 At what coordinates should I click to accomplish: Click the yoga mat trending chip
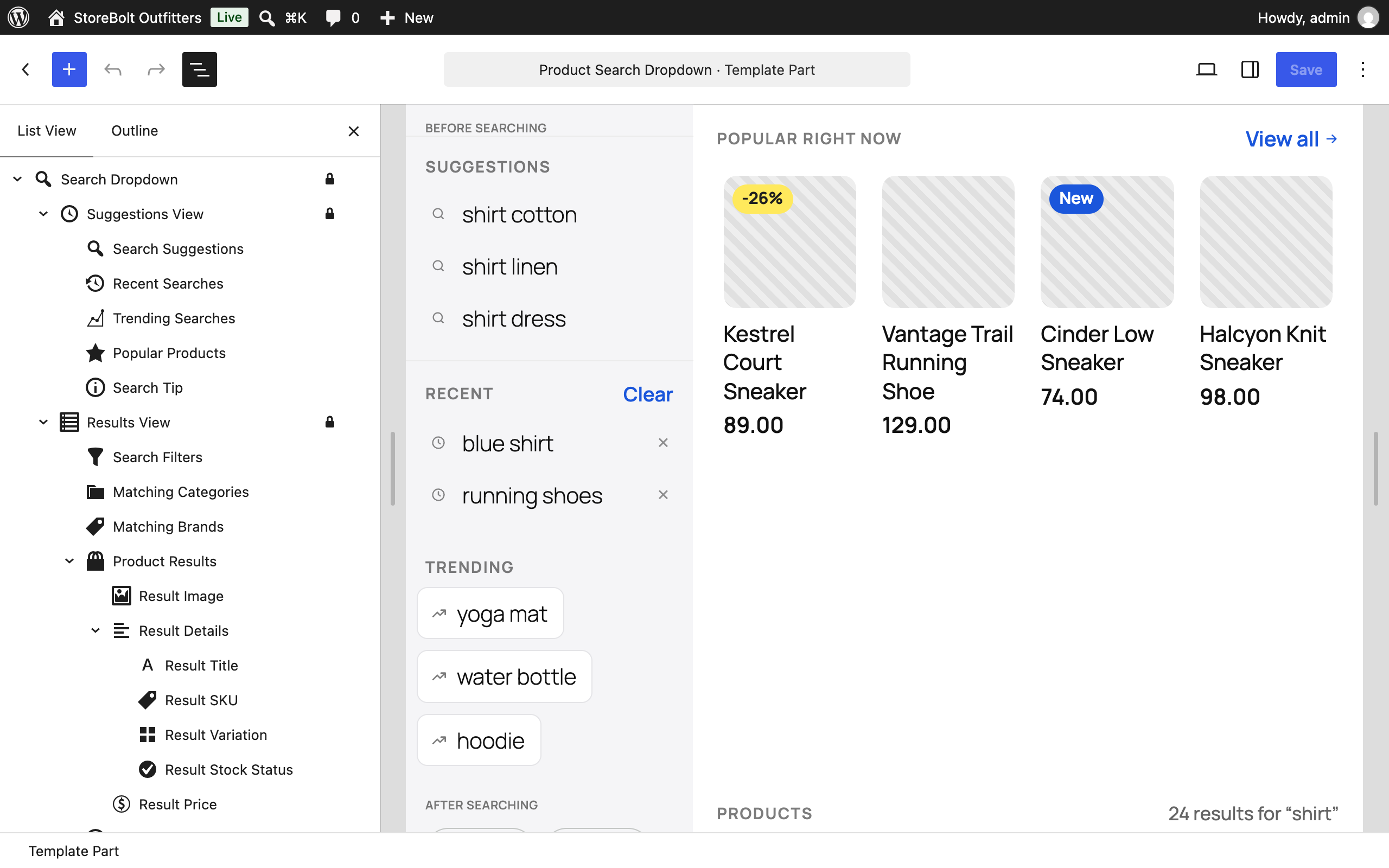[490, 613]
